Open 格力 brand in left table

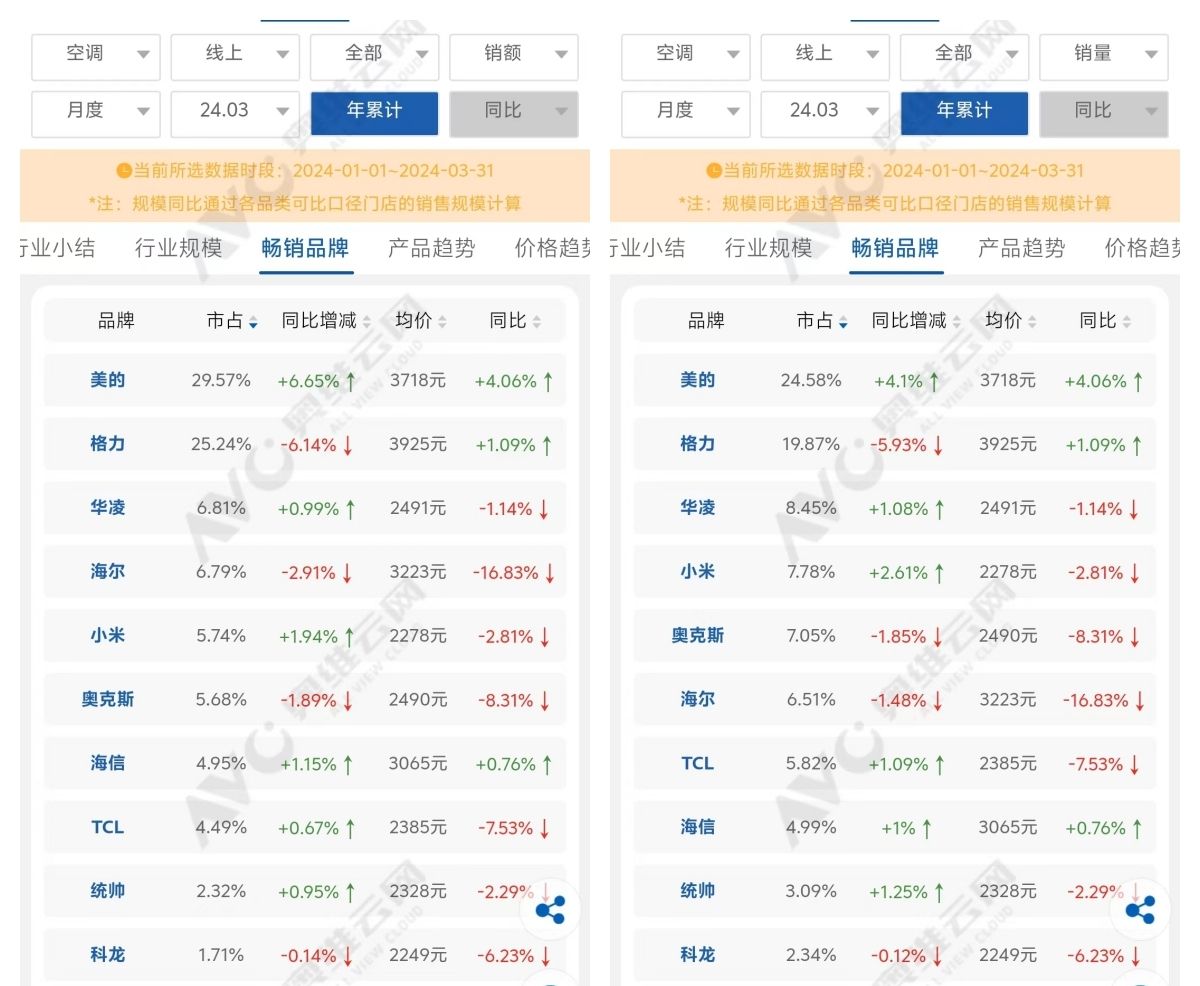(108, 444)
